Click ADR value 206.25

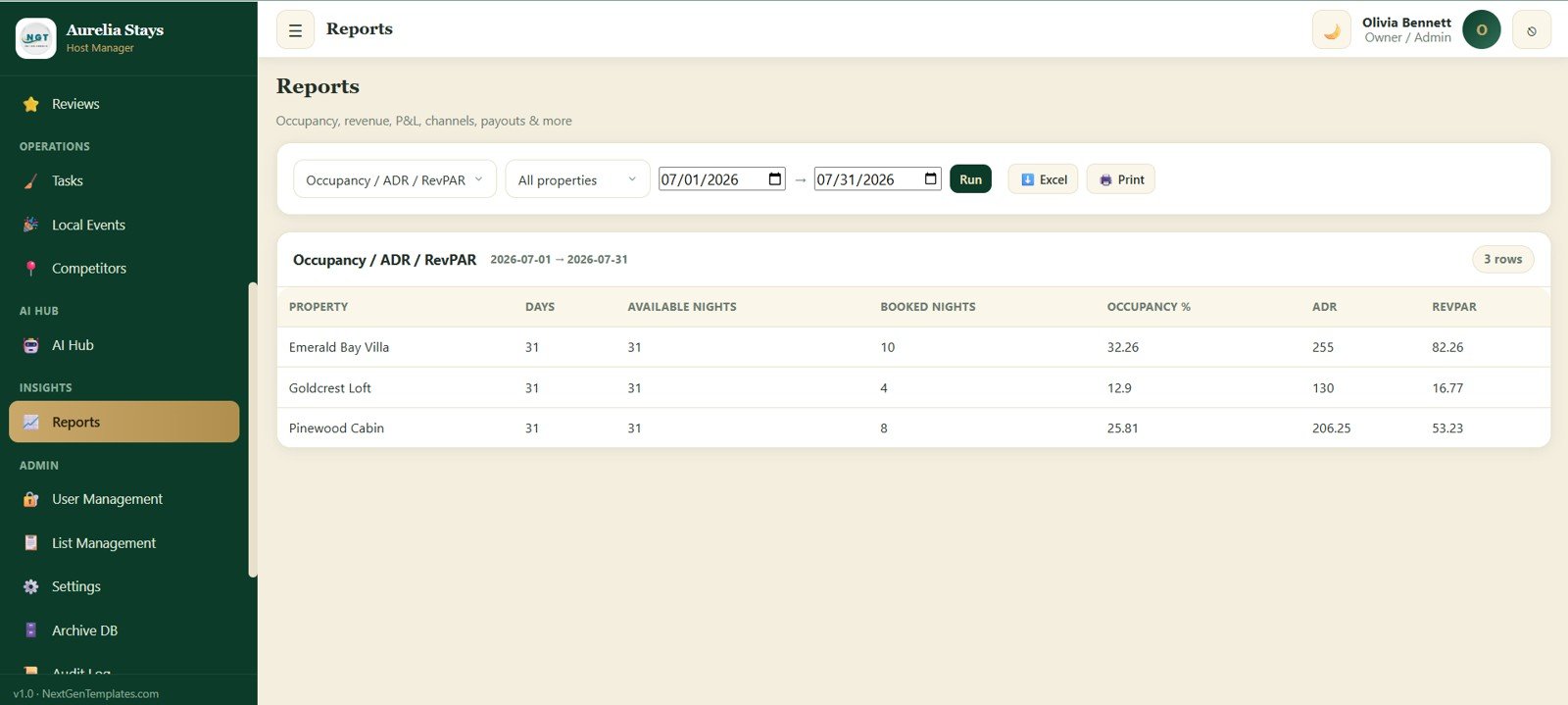(1331, 428)
